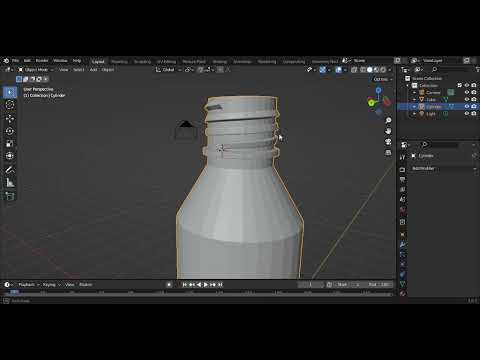The image size is (480, 360).
Task: Activate the Transform tool
Action: click(10, 156)
